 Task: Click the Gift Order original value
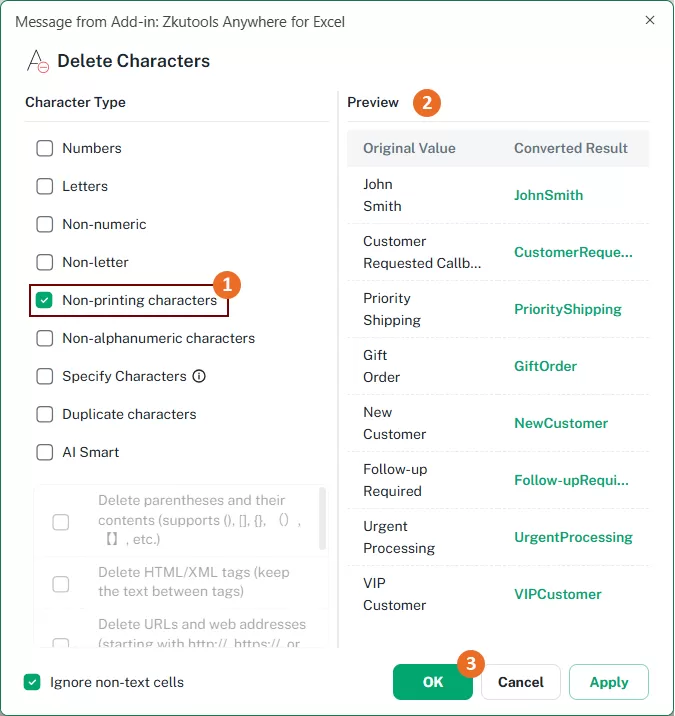pos(381,366)
